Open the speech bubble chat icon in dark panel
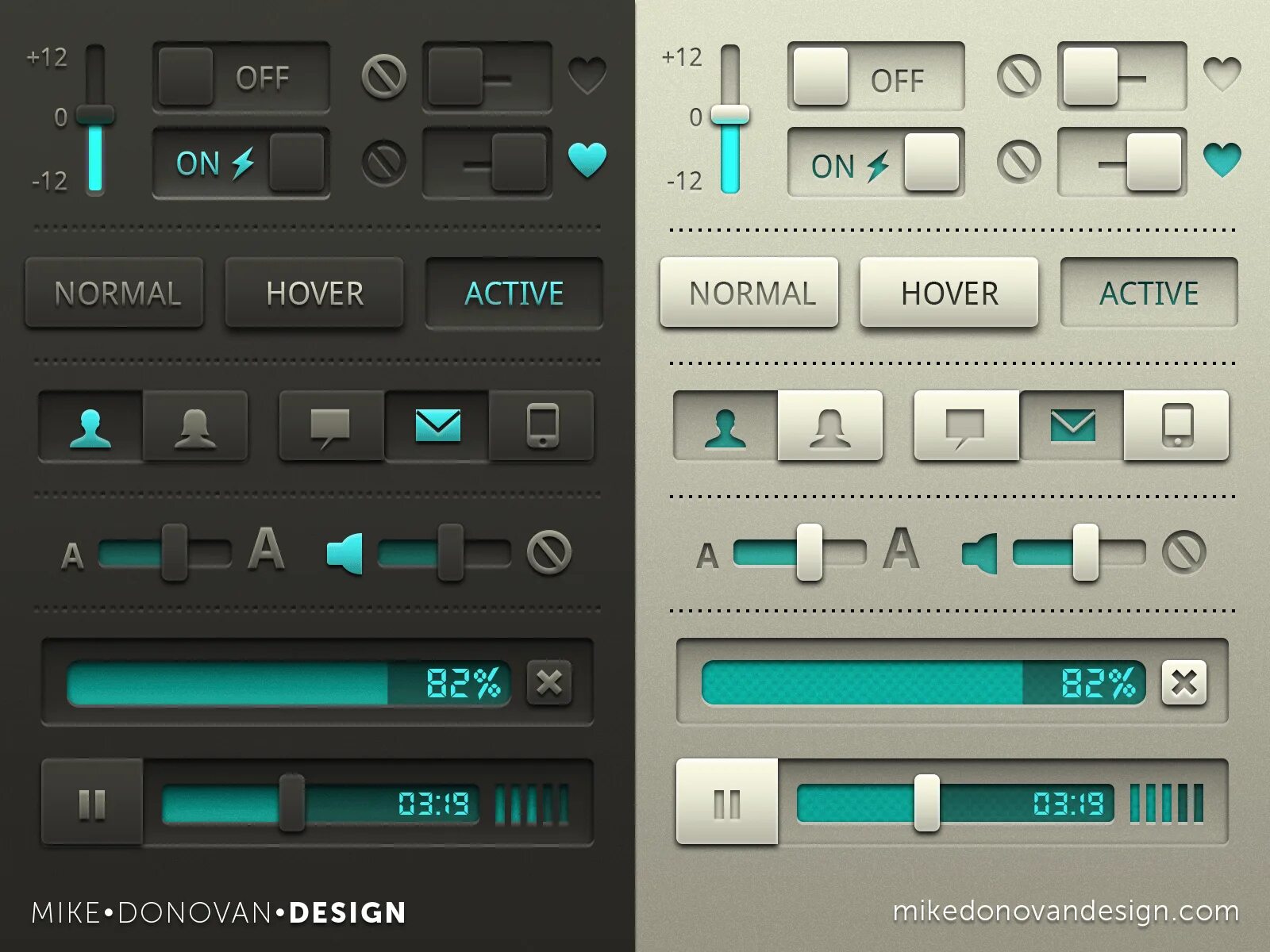Image resolution: width=1270 pixels, height=952 pixels. coord(330,428)
